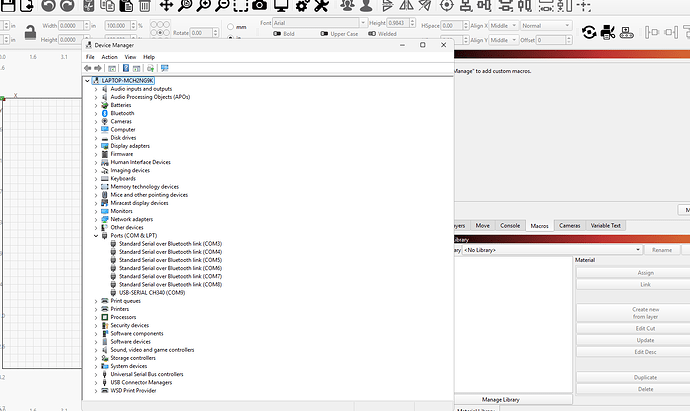This screenshot has width=690, height=411.
Task: Expand the Display adapters category
Action: (96, 146)
